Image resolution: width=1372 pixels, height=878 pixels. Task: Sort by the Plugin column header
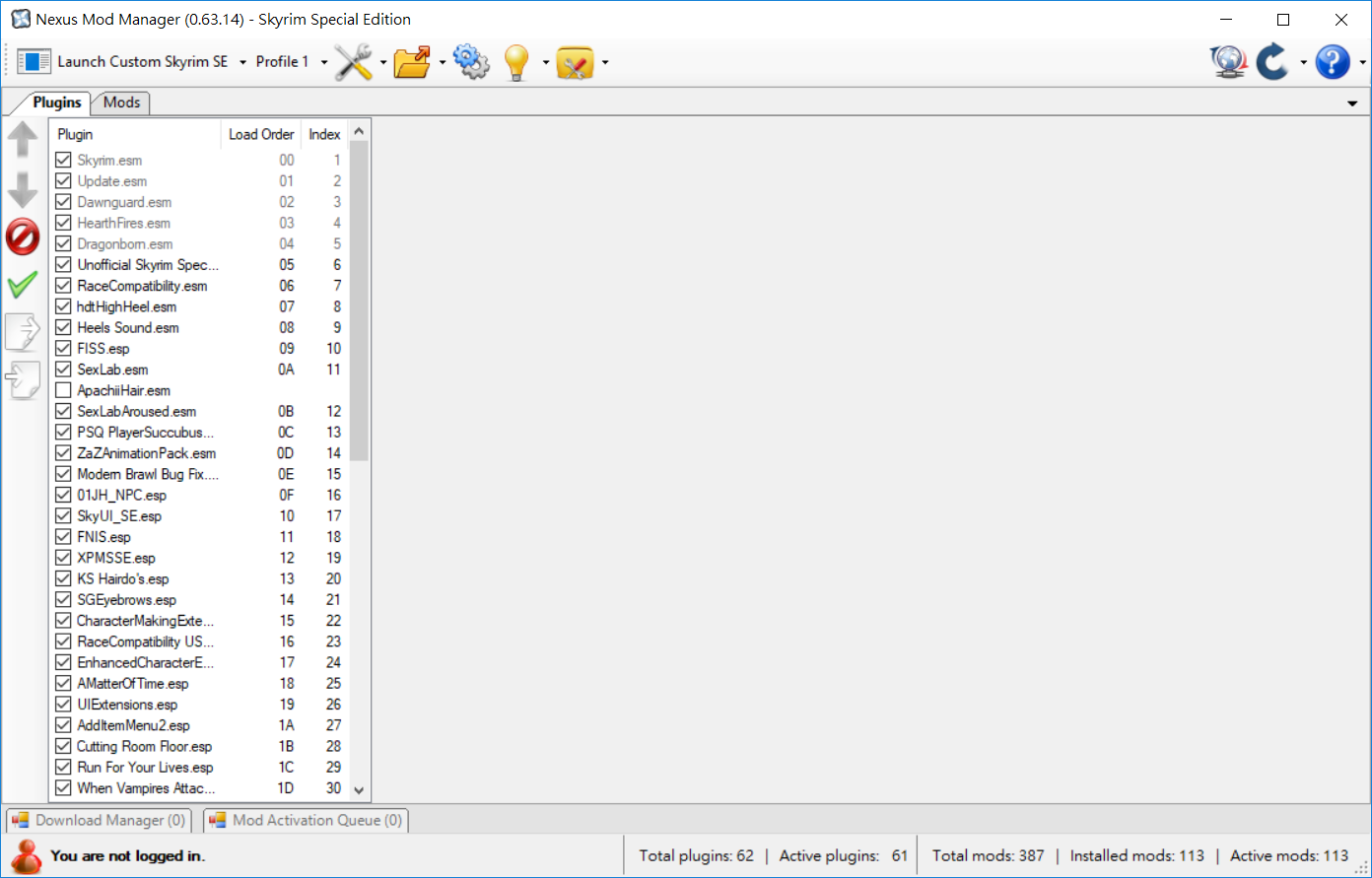(x=135, y=134)
